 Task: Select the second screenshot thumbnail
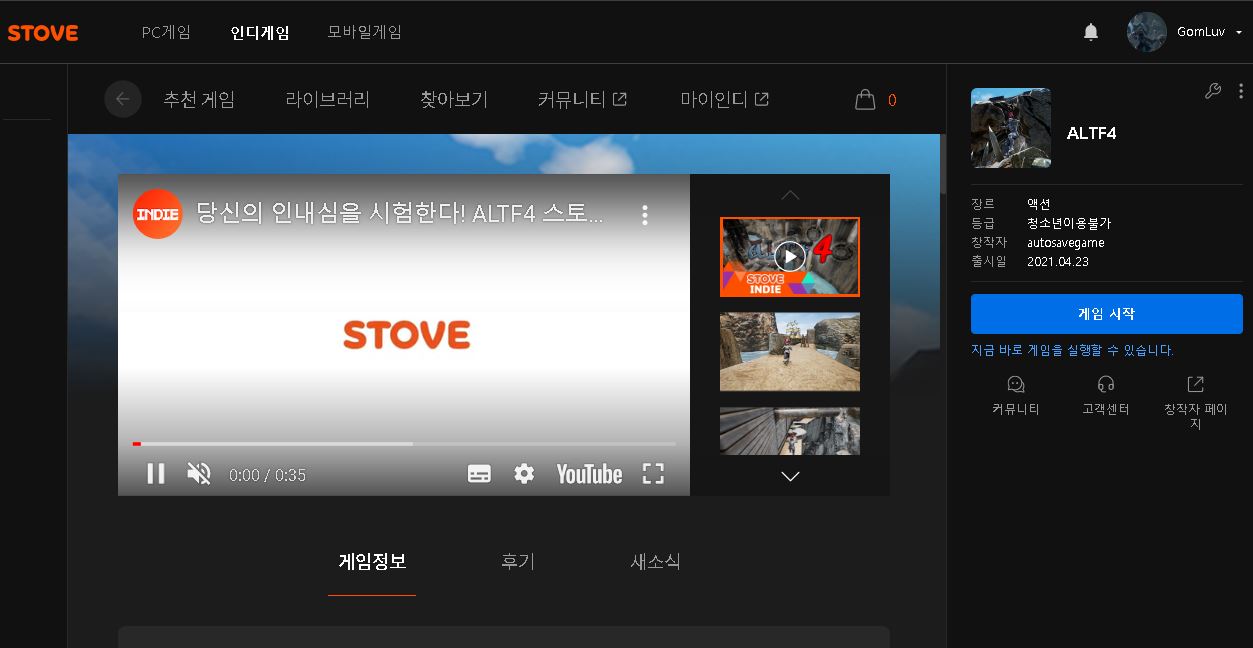790,351
